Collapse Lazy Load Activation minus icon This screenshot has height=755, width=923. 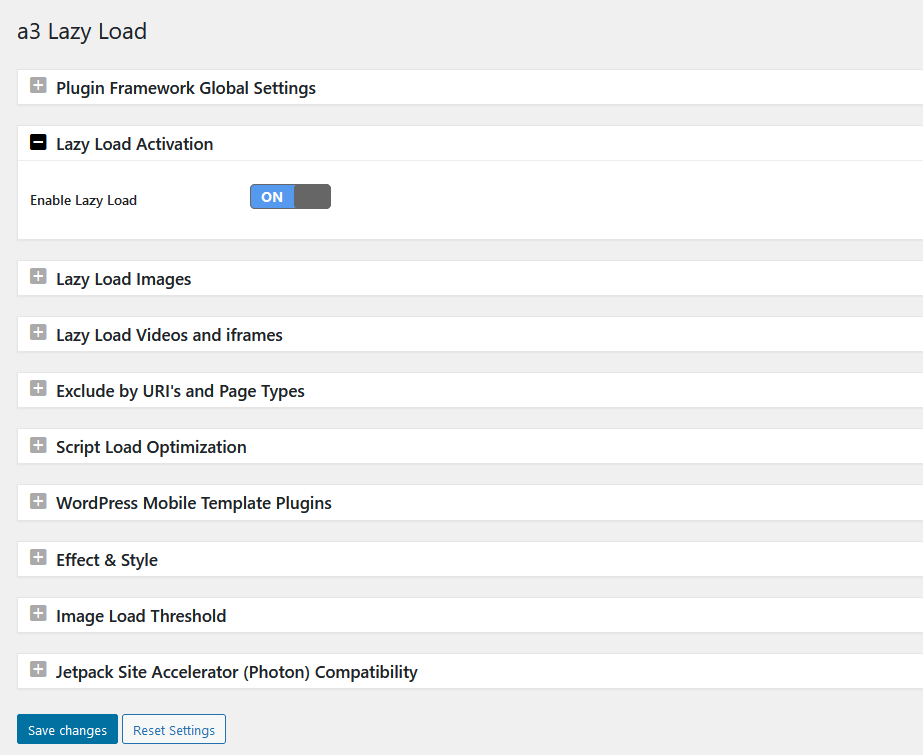(38, 142)
